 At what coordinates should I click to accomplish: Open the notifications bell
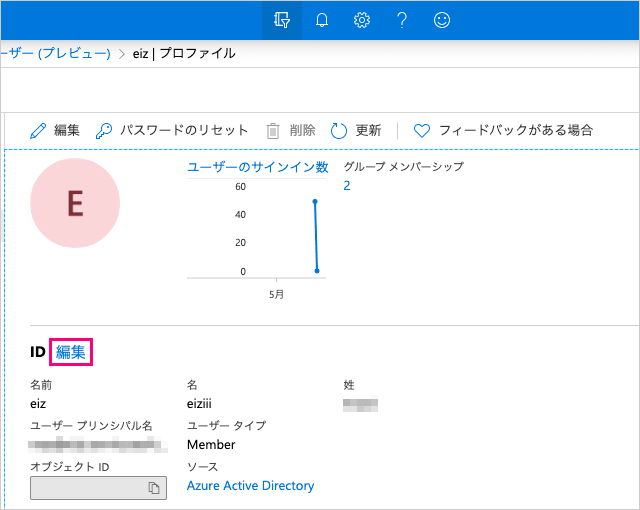[x=322, y=20]
